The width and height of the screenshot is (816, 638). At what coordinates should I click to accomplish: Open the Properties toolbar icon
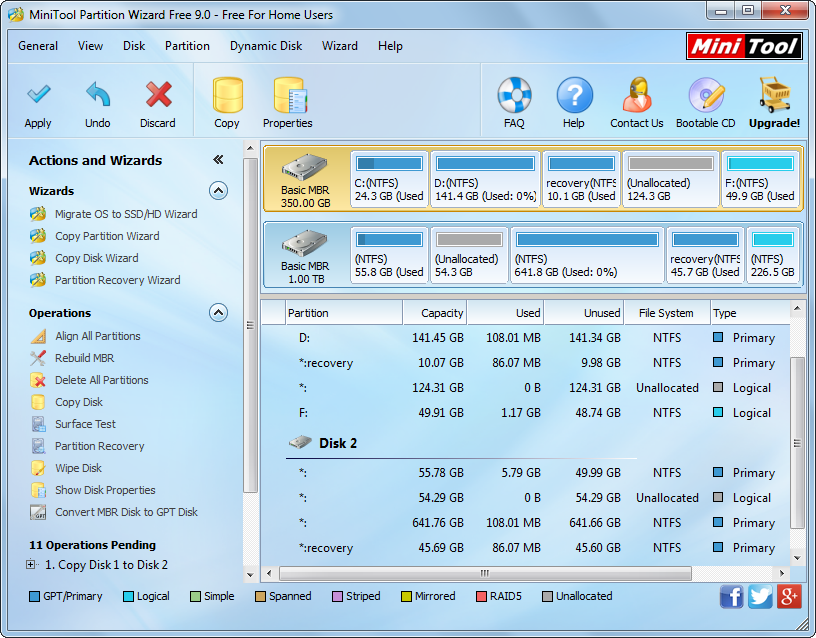click(290, 95)
